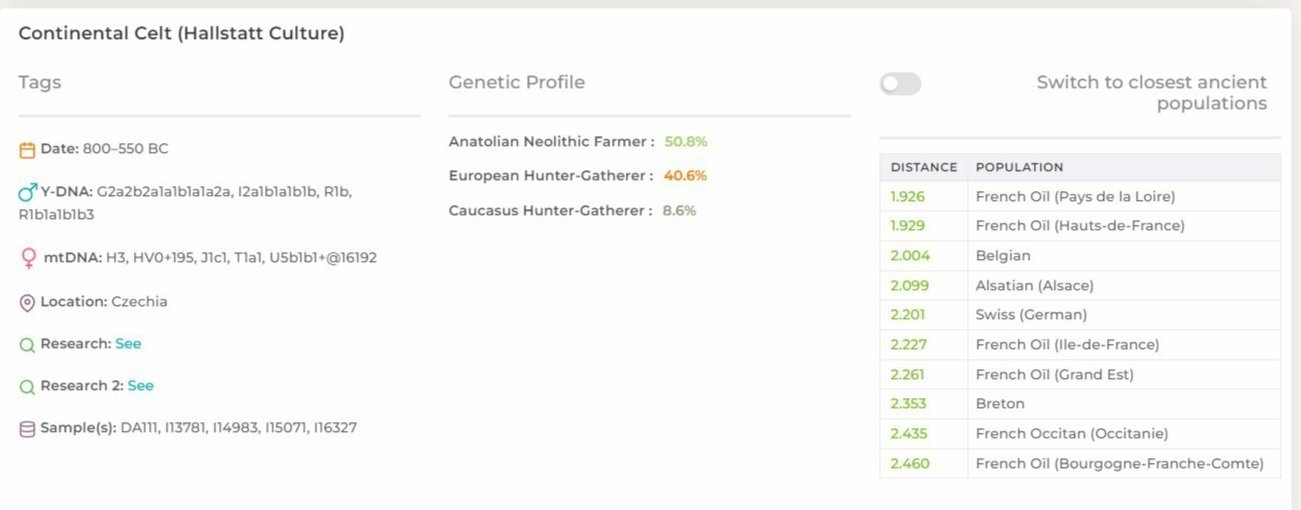Select the Breton population row
The width and height of the screenshot is (1301, 510).
(x=1080, y=404)
